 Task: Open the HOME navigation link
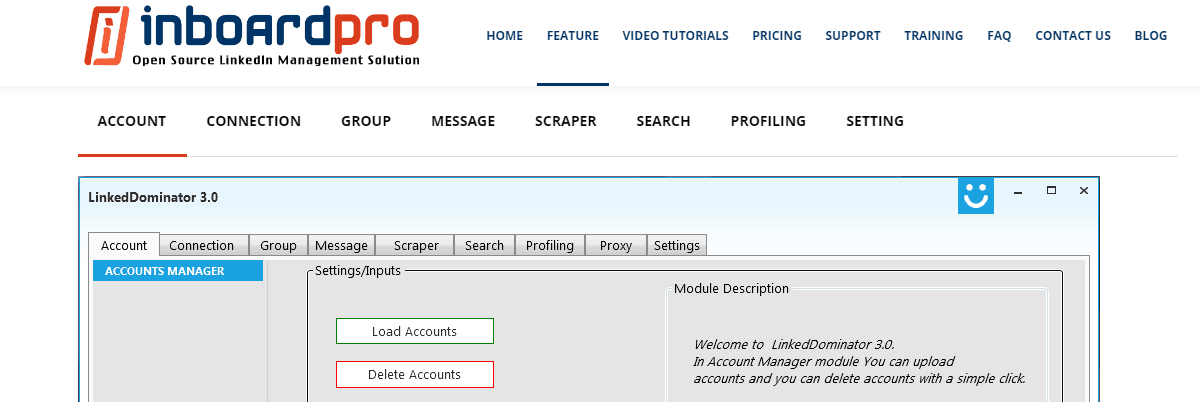pos(505,36)
